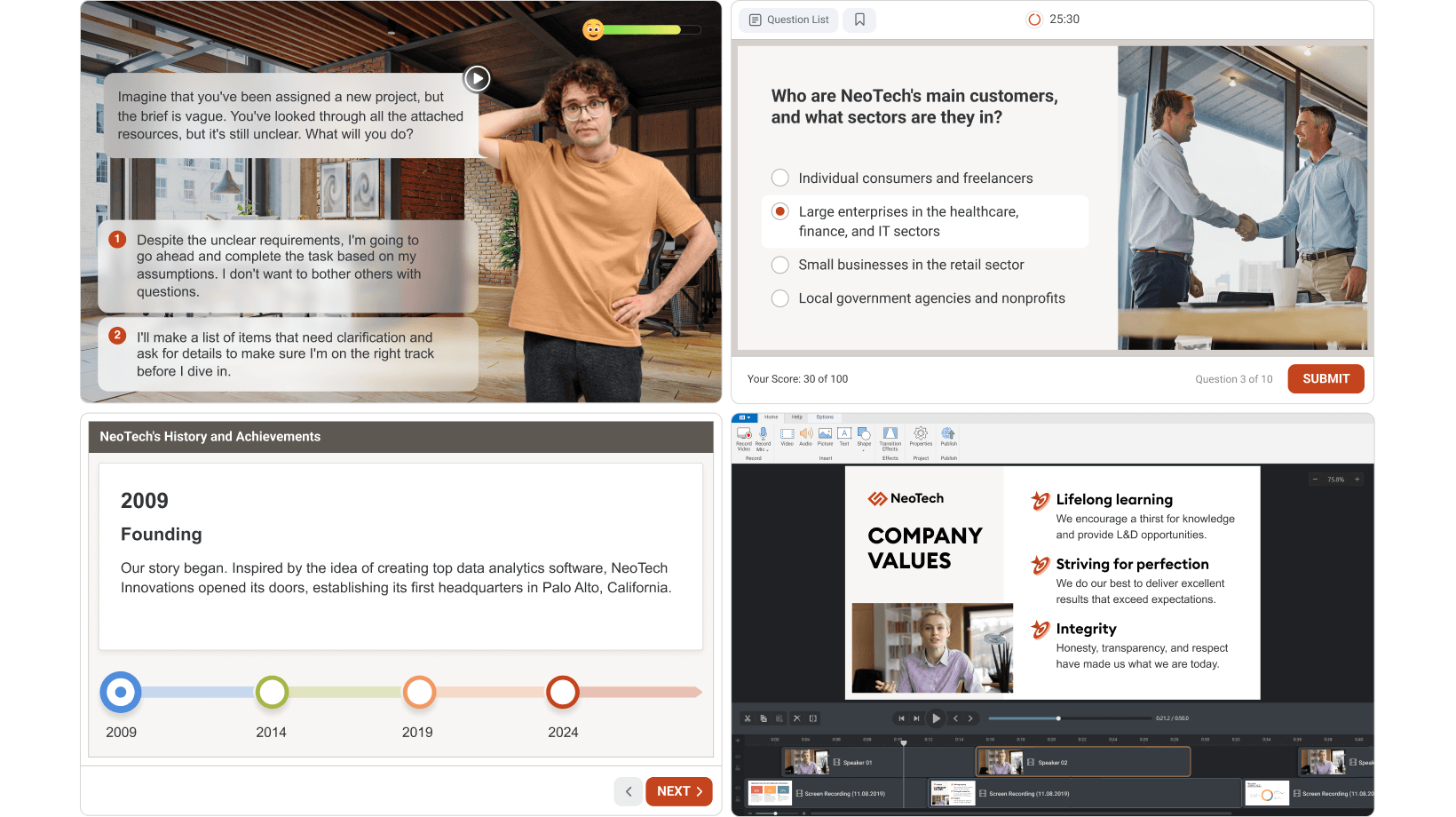Click the timer clock icon
This screenshot has height=817, width=1456.
click(x=1034, y=20)
